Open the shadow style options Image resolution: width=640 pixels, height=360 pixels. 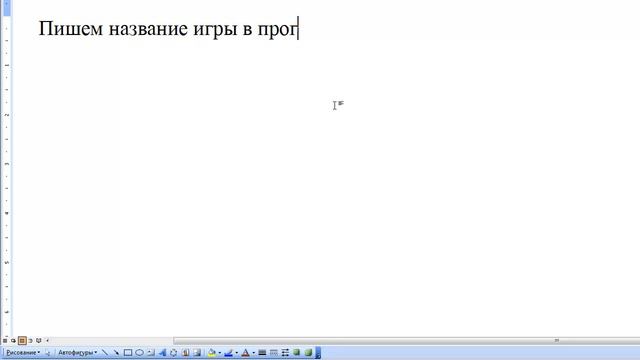[x=297, y=352]
